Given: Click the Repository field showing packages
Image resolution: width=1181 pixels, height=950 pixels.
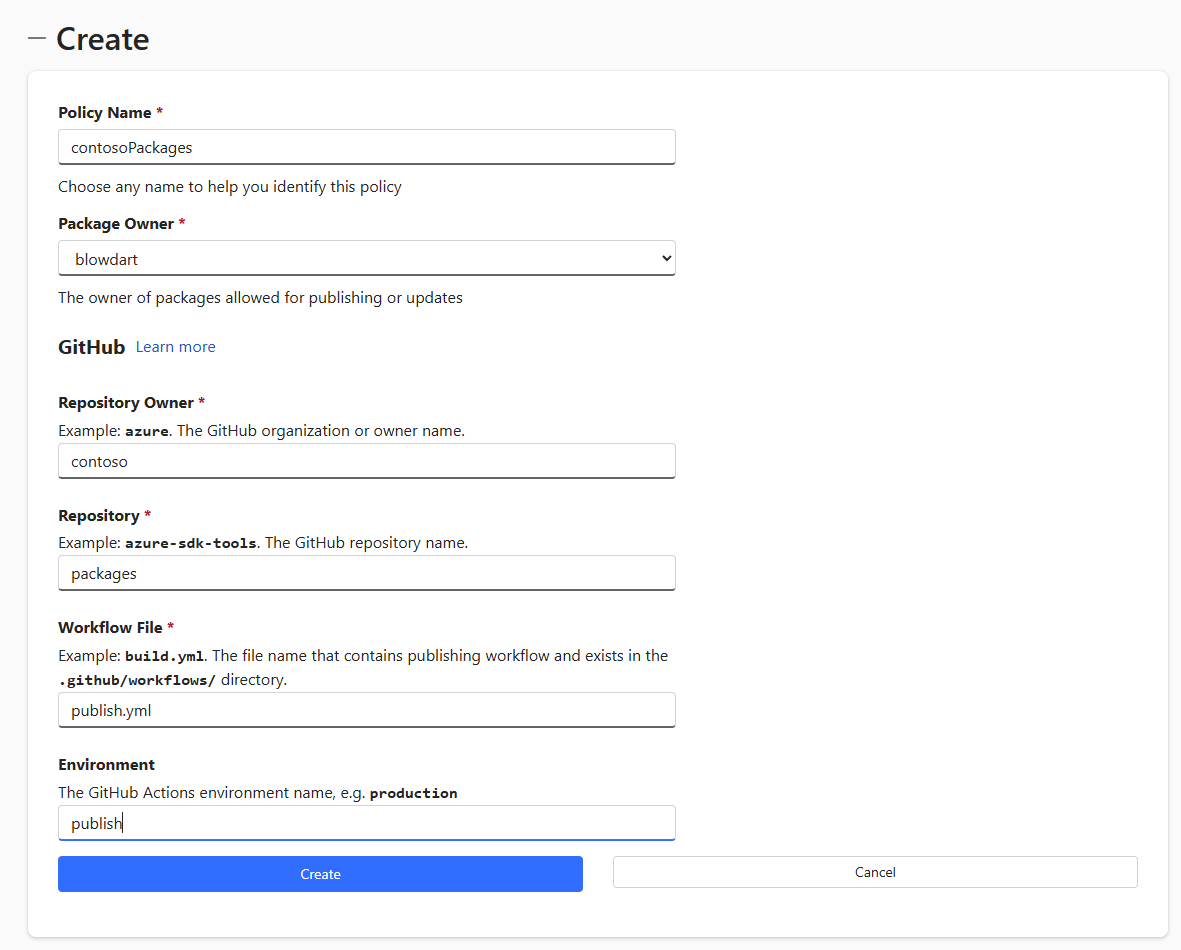Looking at the screenshot, I should click(x=366, y=573).
